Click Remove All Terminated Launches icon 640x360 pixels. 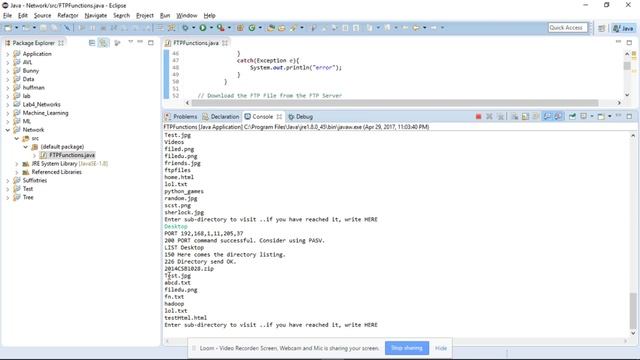coord(500,117)
